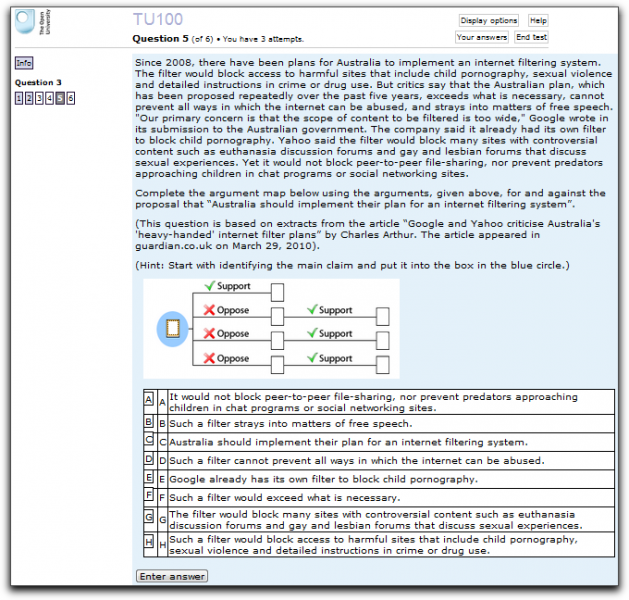Image resolution: width=629 pixels, height=600 pixels.
Task: Click empty box after top Support branch
Action: pyautogui.click(x=277, y=292)
